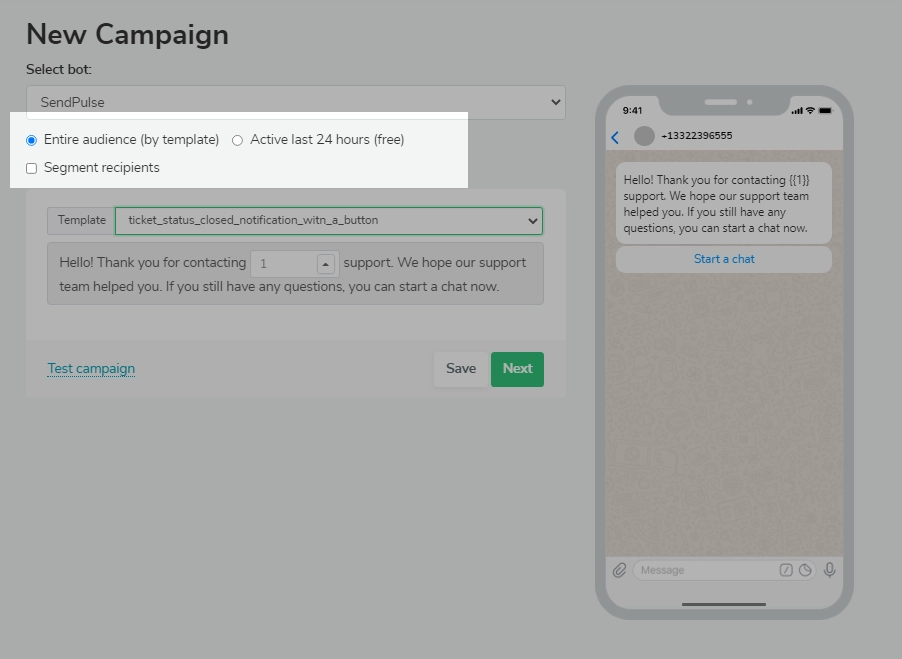Open the Test campaign link
Viewport: 902px width, 659px height.
(90, 368)
